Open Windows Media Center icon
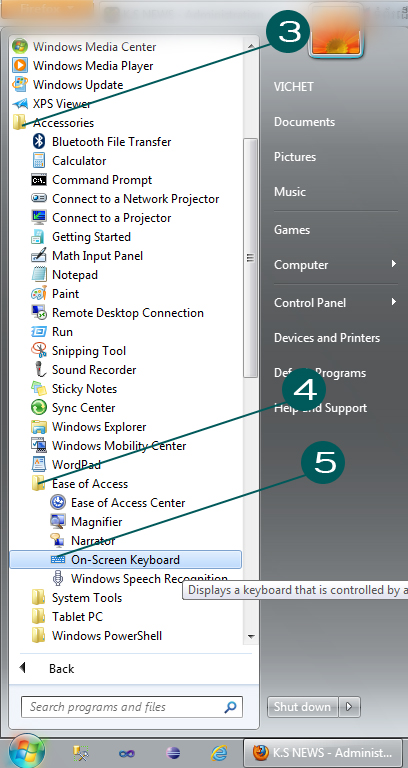 point(20,47)
